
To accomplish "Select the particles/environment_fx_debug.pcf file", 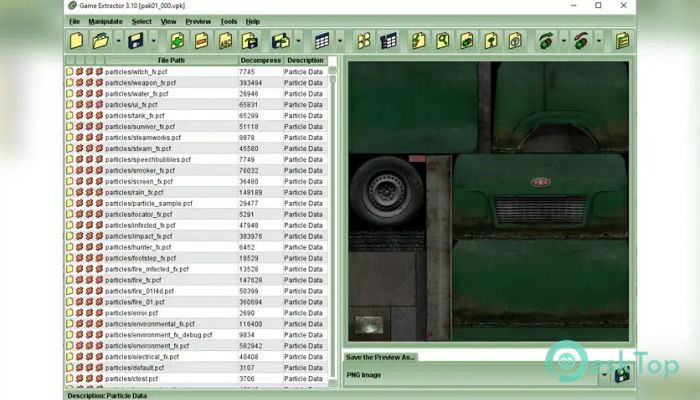I will (x=158, y=334).
